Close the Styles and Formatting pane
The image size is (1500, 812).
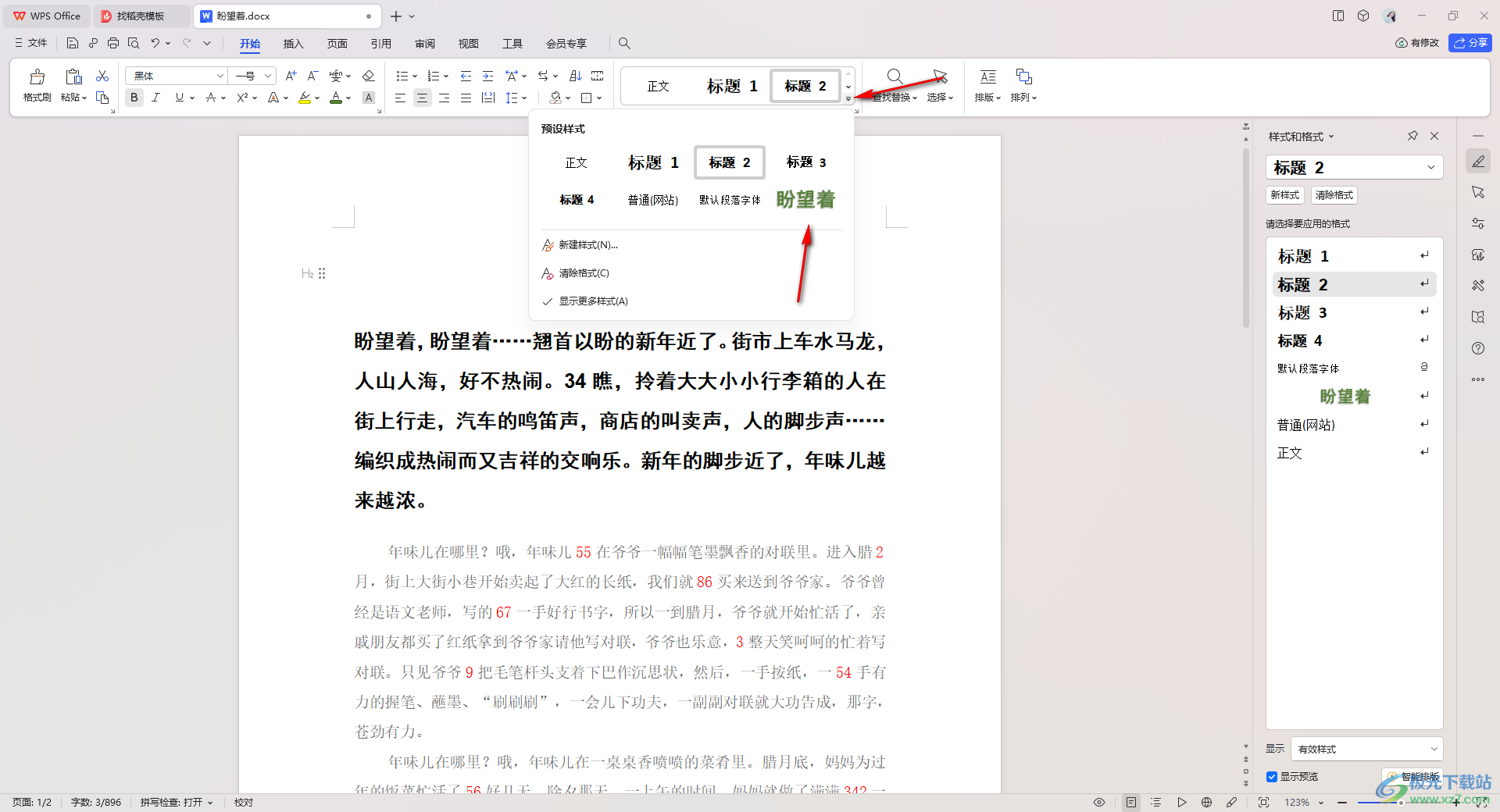pyautogui.click(x=1434, y=136)
